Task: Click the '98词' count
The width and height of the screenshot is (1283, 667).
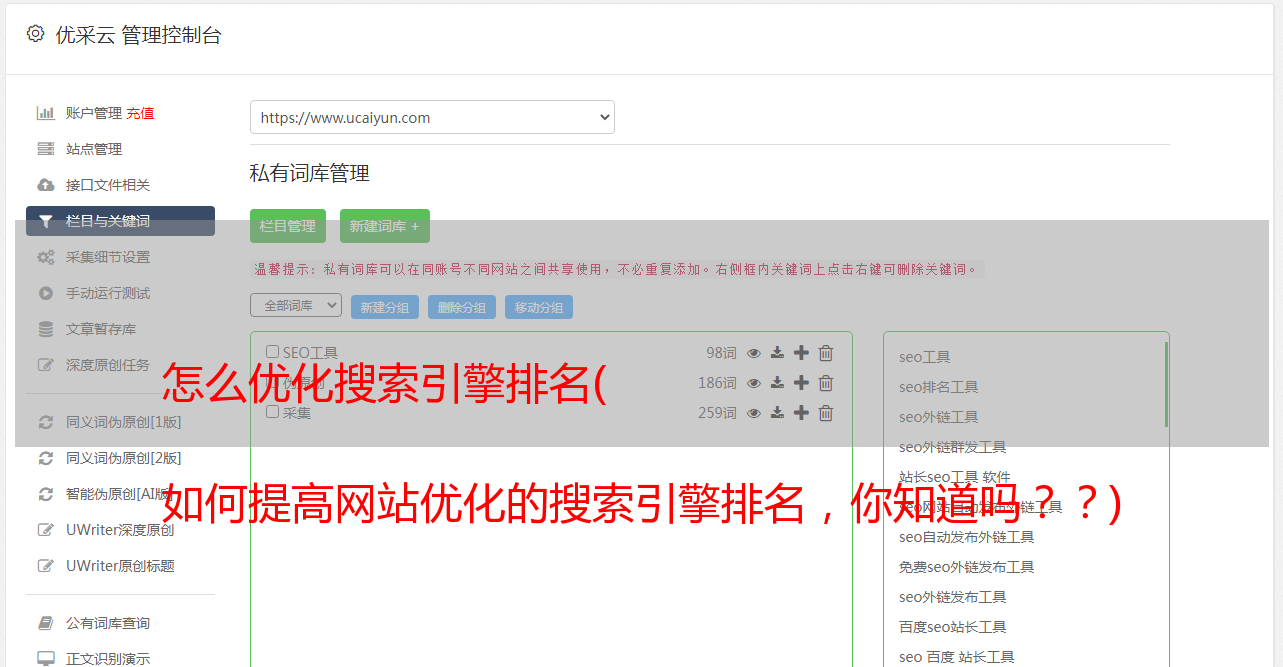Action: tap(721, 353)
